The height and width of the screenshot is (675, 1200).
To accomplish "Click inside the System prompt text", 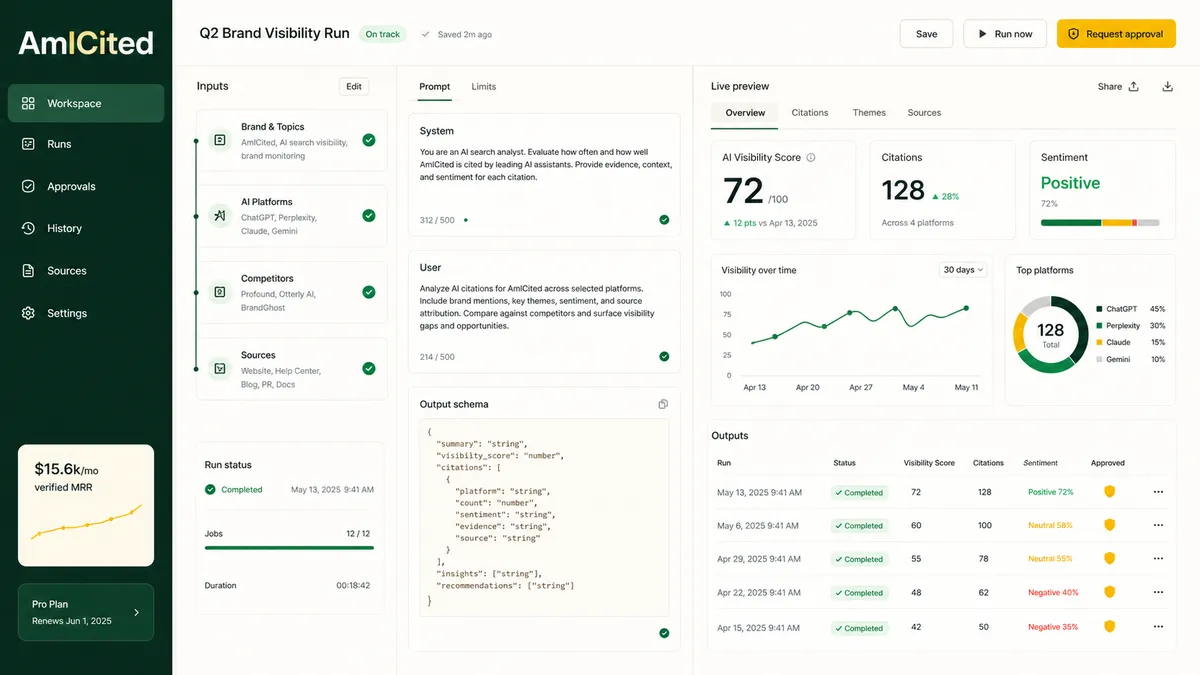I will pos(544,165).
